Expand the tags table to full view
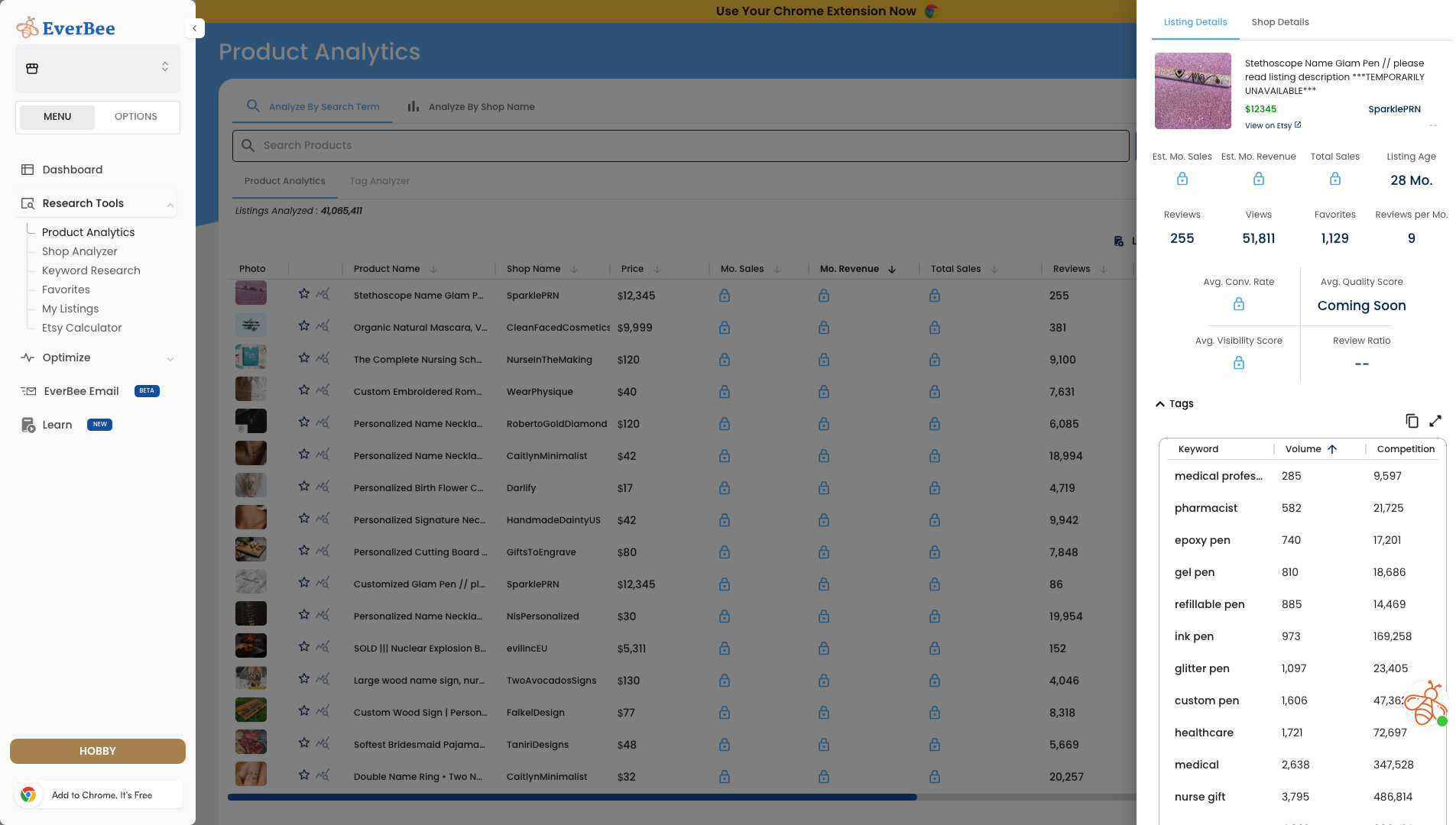 [1435, 421]
